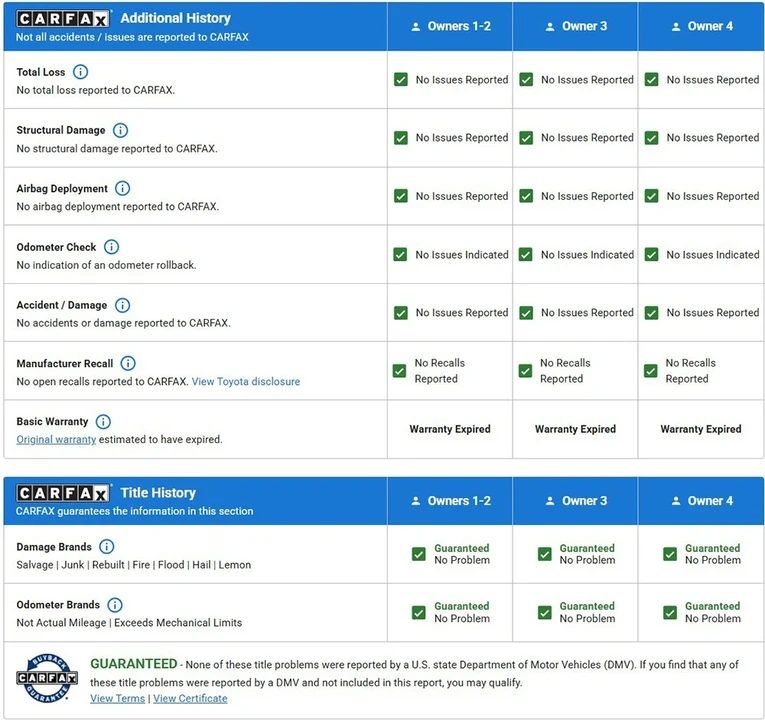Open the Accident / Damage info icon
Screen dimensions: 765x720
pos(122,305)
